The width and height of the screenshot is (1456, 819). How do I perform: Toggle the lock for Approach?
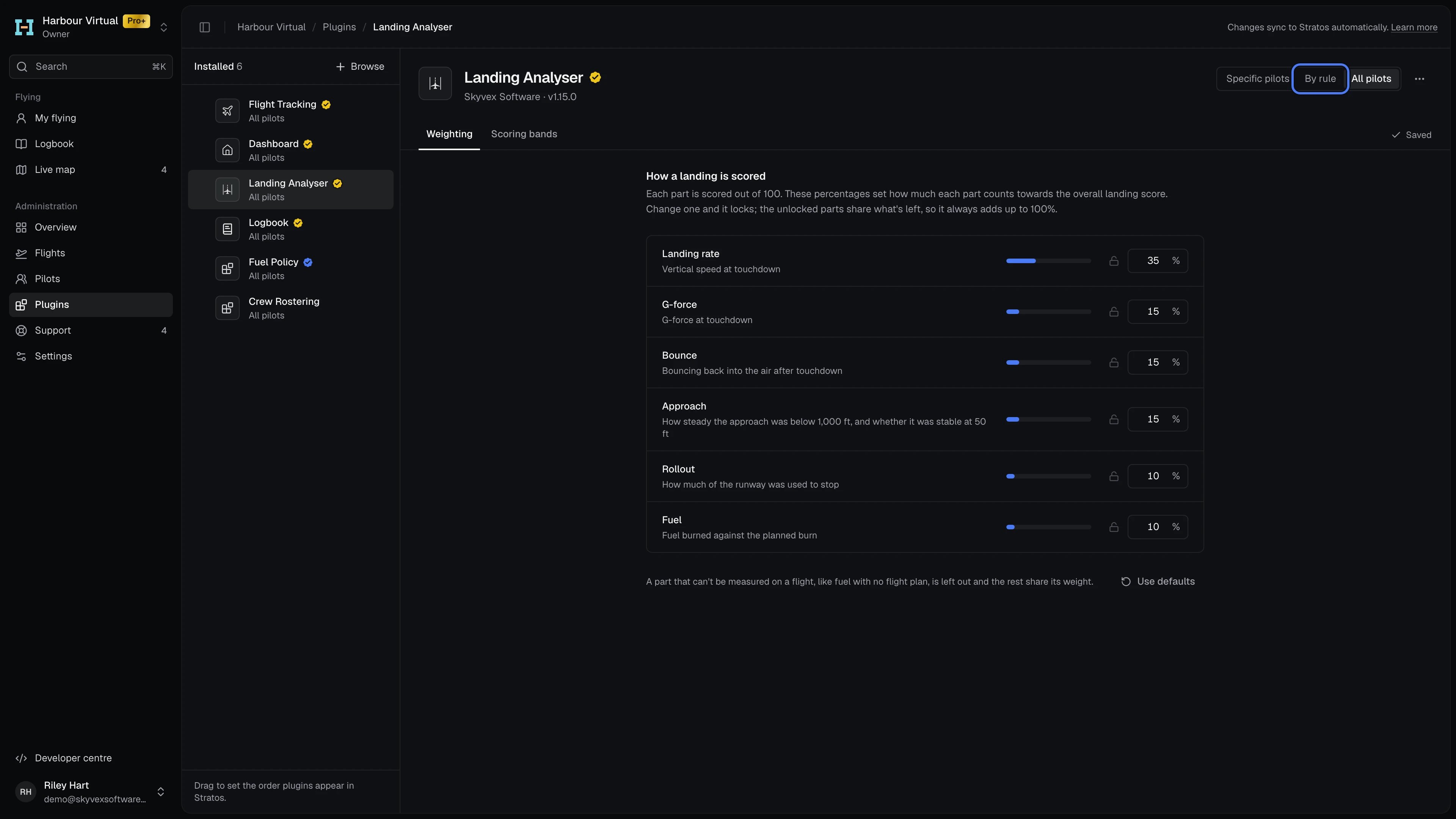1114,419
